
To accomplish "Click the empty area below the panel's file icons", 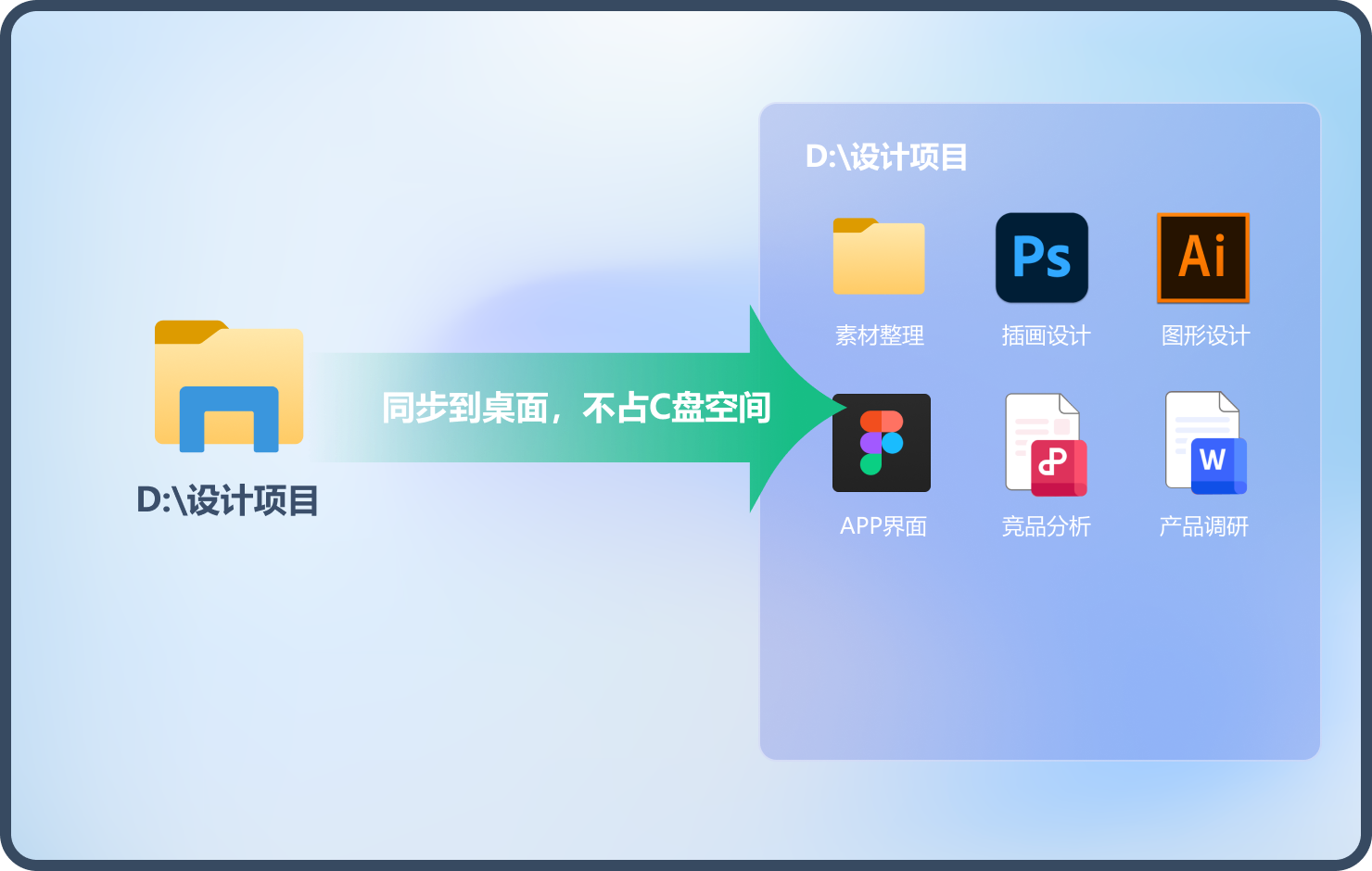I will point(1040,658).
